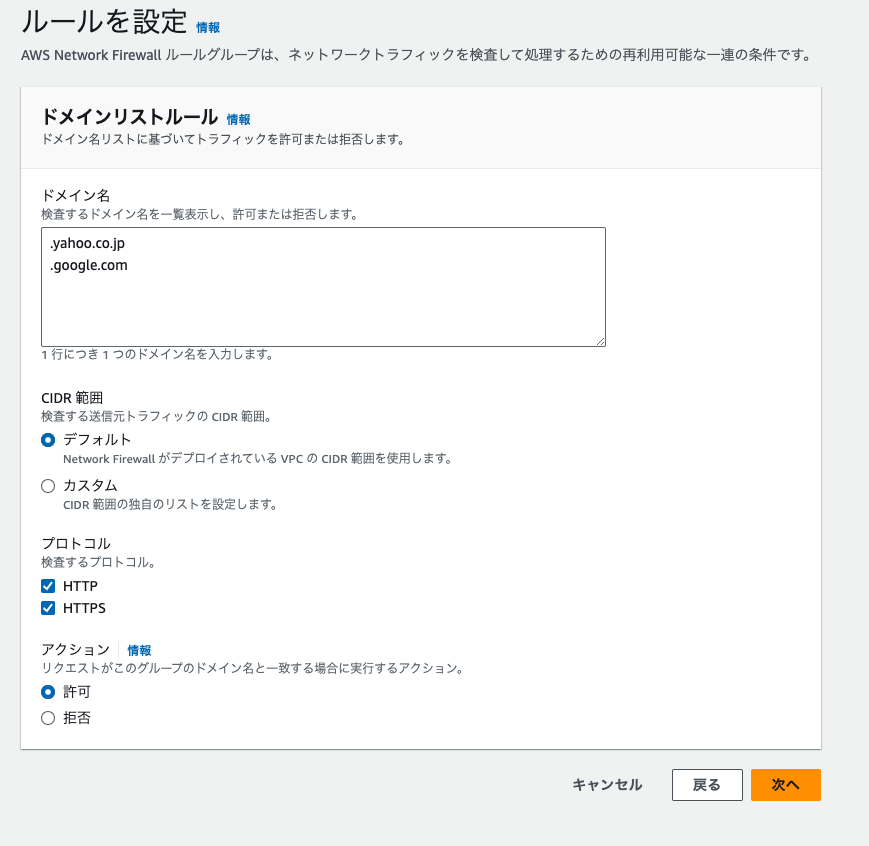Place cursor on the .google.com line

[x=89, y=266]
